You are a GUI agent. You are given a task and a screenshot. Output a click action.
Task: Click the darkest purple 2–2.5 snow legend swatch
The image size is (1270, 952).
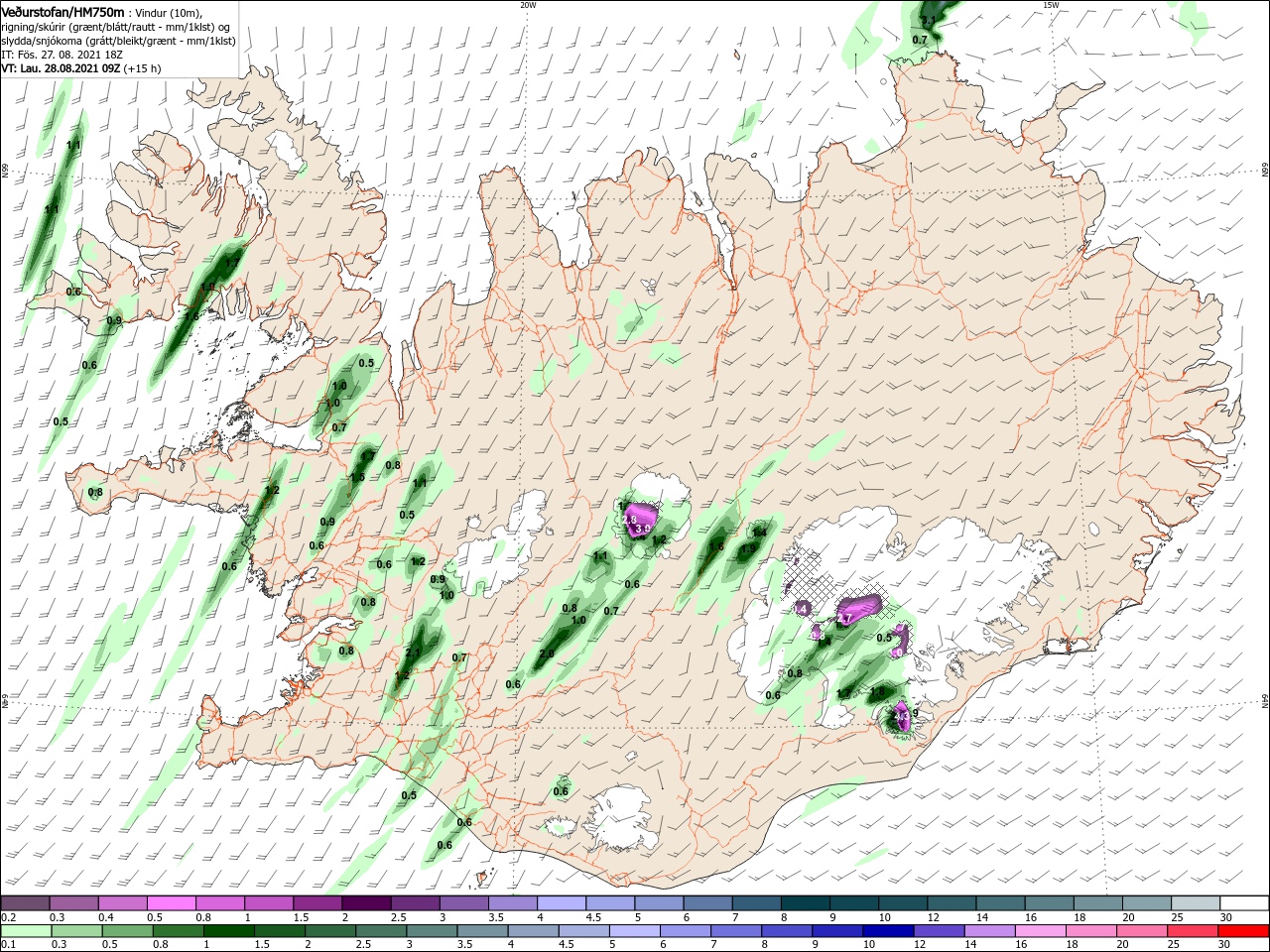365,903
